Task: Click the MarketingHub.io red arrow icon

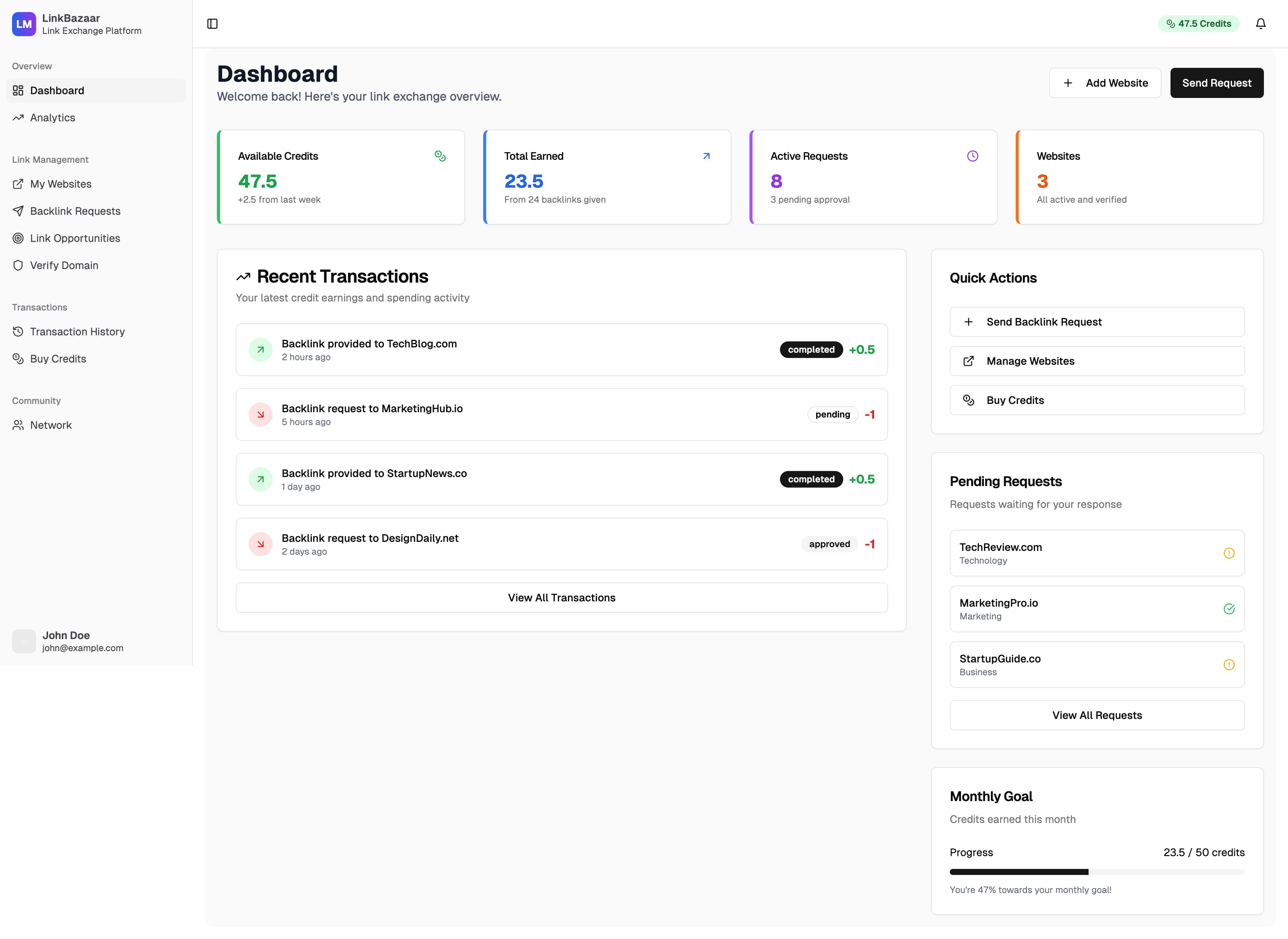Action: click(260, 414)
